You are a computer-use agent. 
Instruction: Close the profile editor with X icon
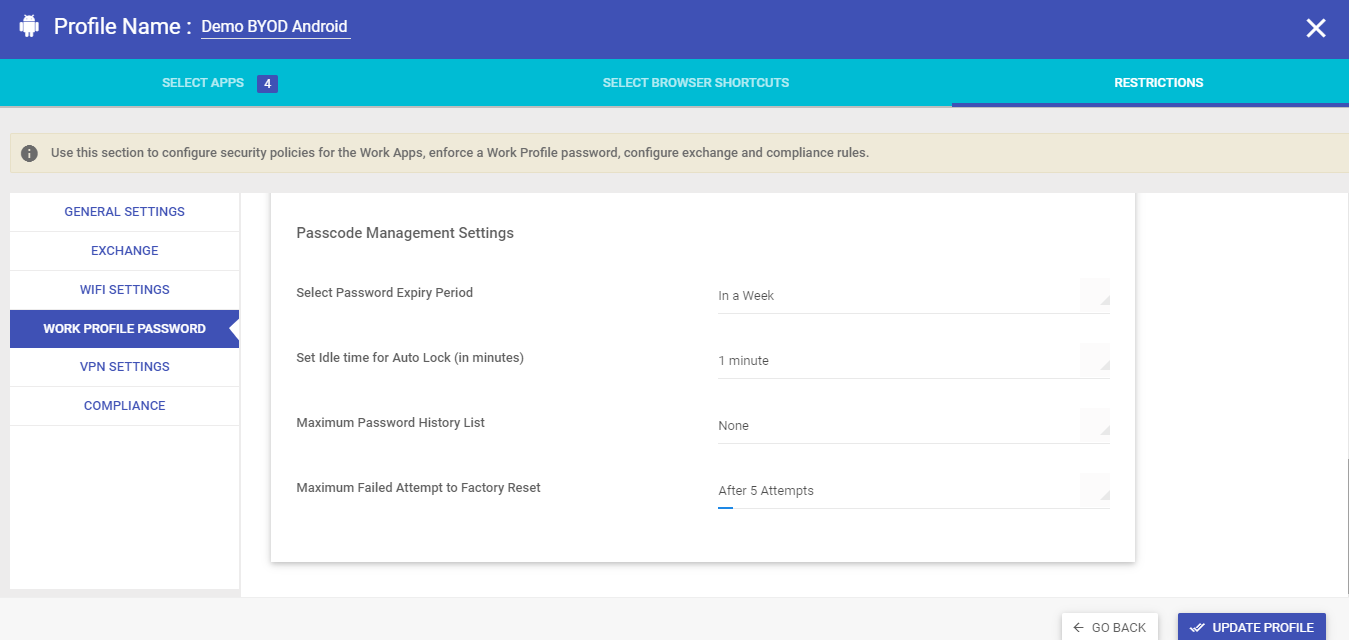(1316, 28)
